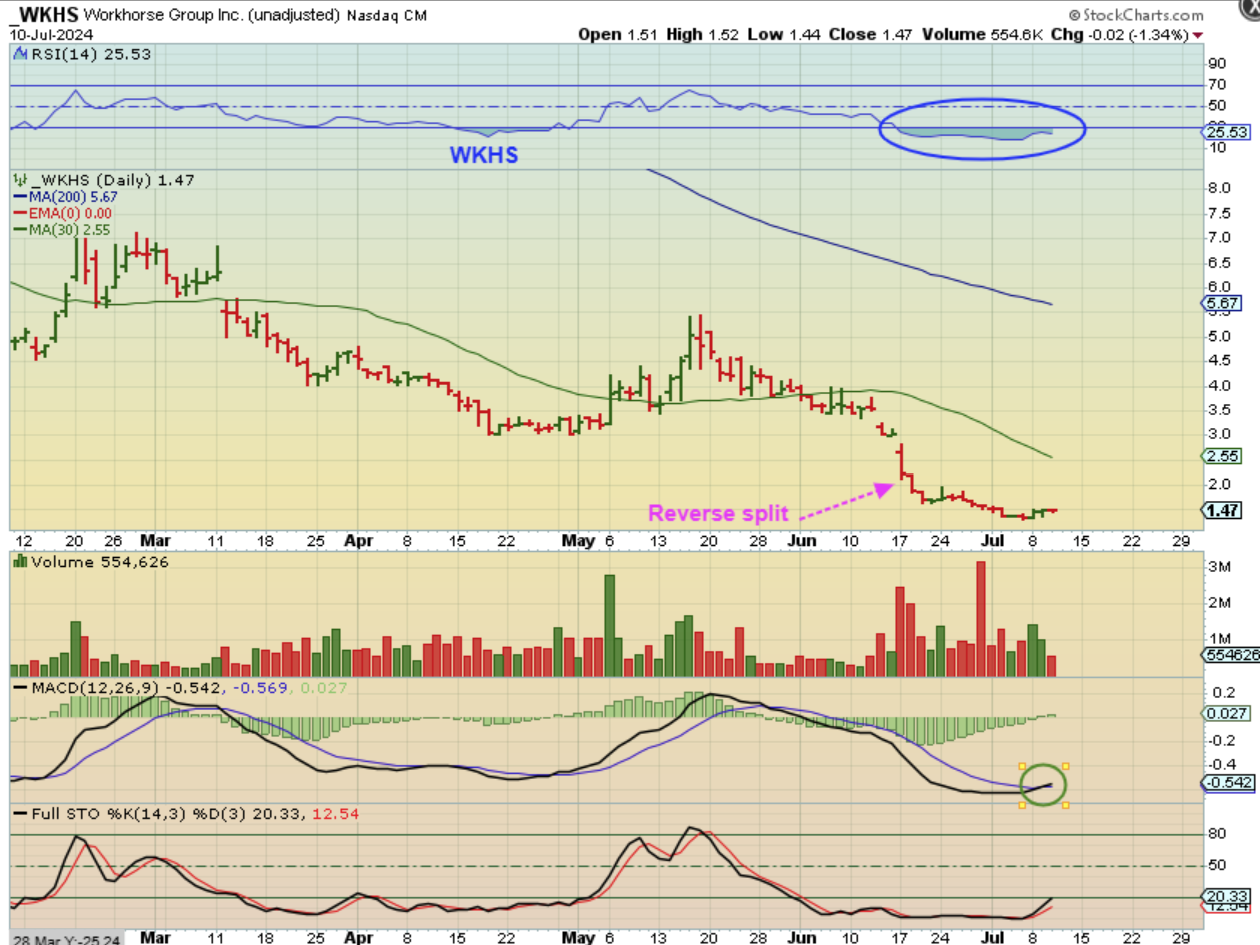1260x945 pixels.
Task: Open the StockCharts.com copyright link
Action: (x=1136, y=15)
